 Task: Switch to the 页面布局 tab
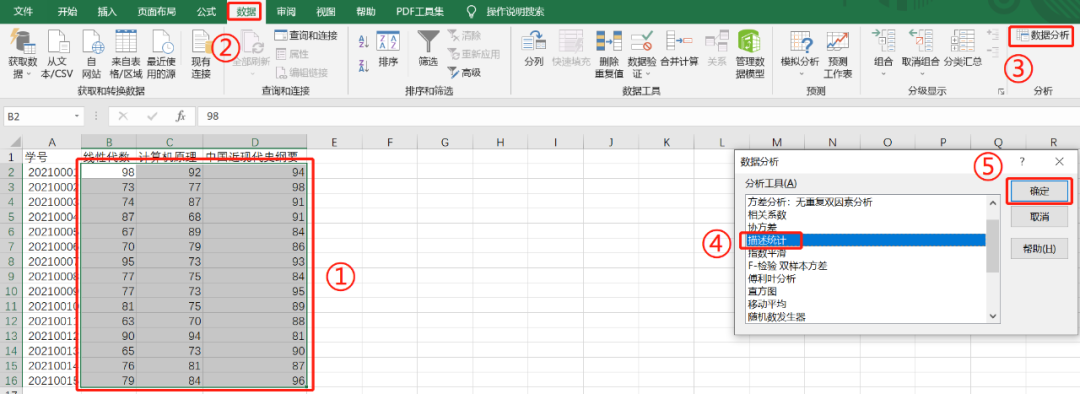(157, 11)
